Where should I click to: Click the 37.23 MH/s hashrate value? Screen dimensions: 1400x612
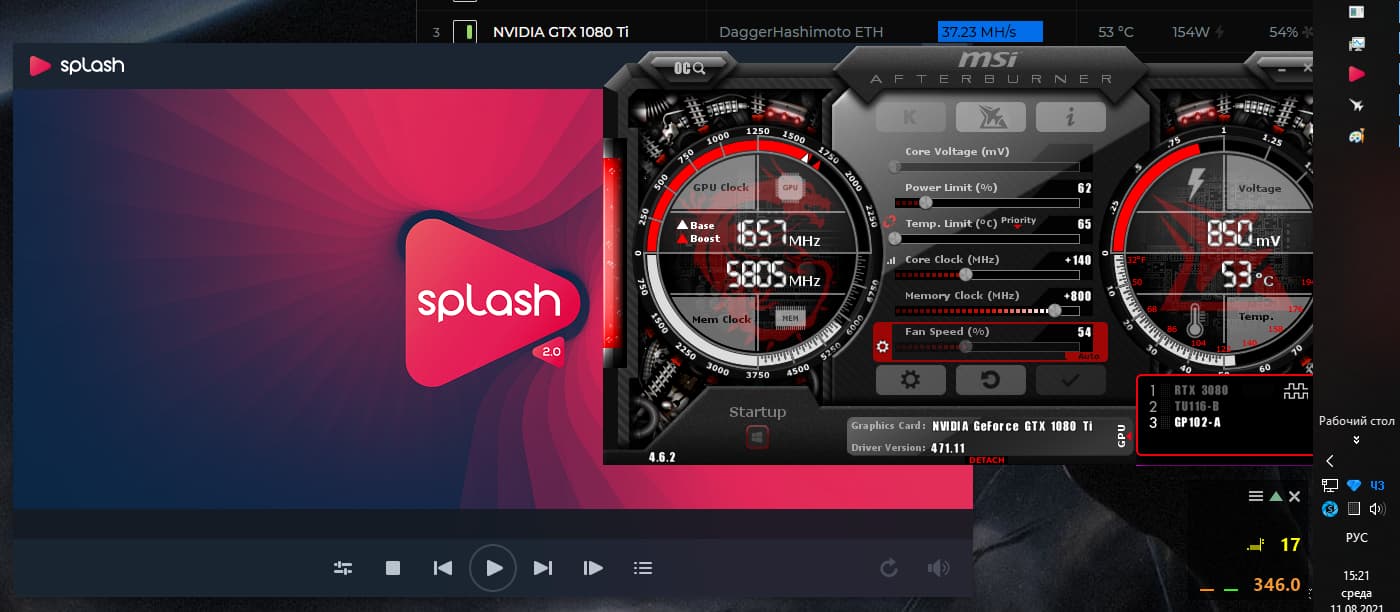point(990,32)
